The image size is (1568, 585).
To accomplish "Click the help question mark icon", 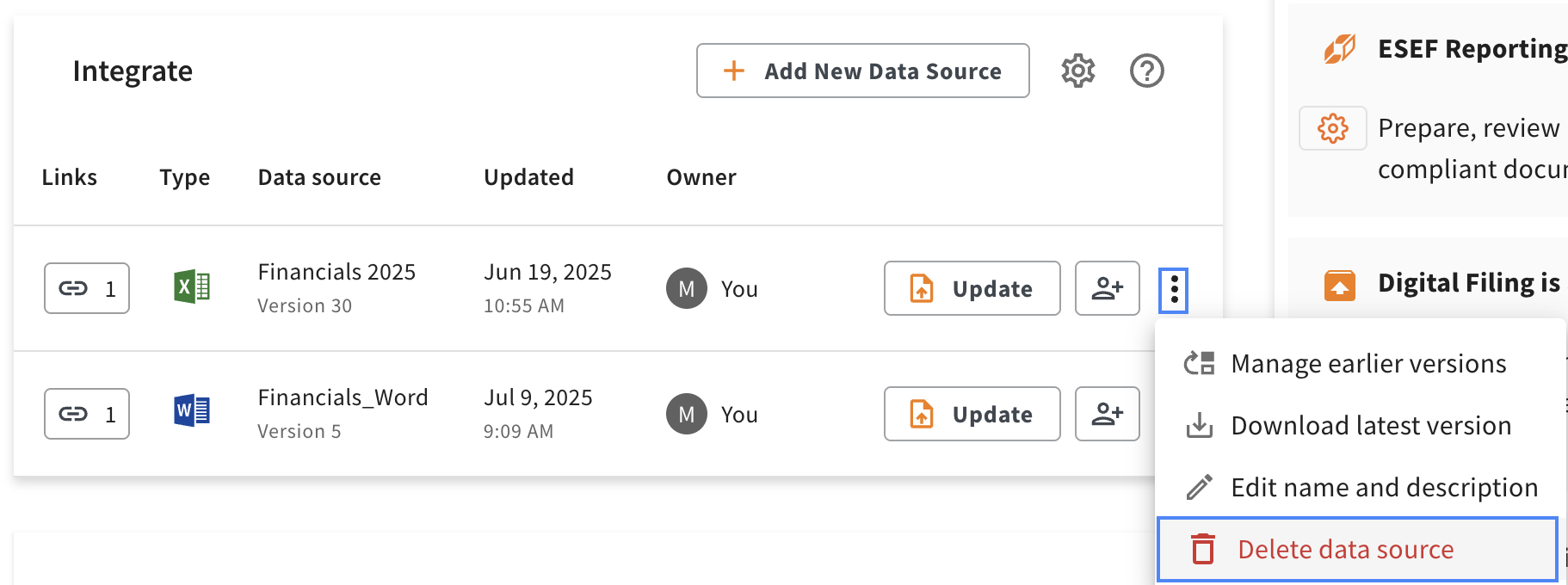I will pyautogui.click(x=1146, y=71).
